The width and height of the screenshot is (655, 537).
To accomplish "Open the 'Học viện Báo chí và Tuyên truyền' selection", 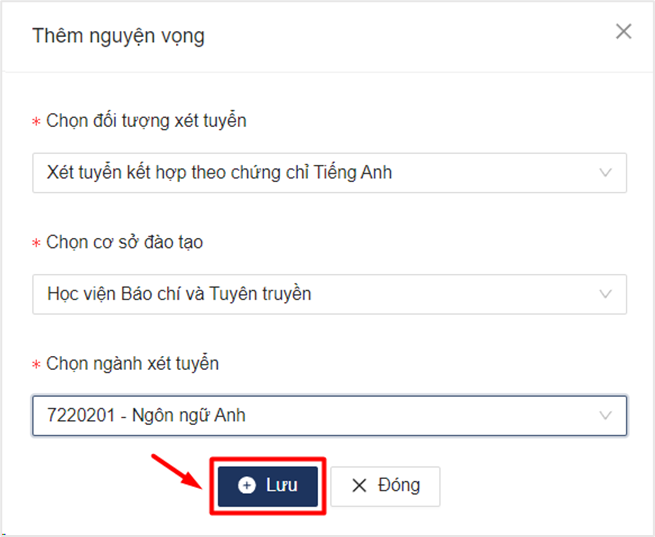I will coord(330,294).
